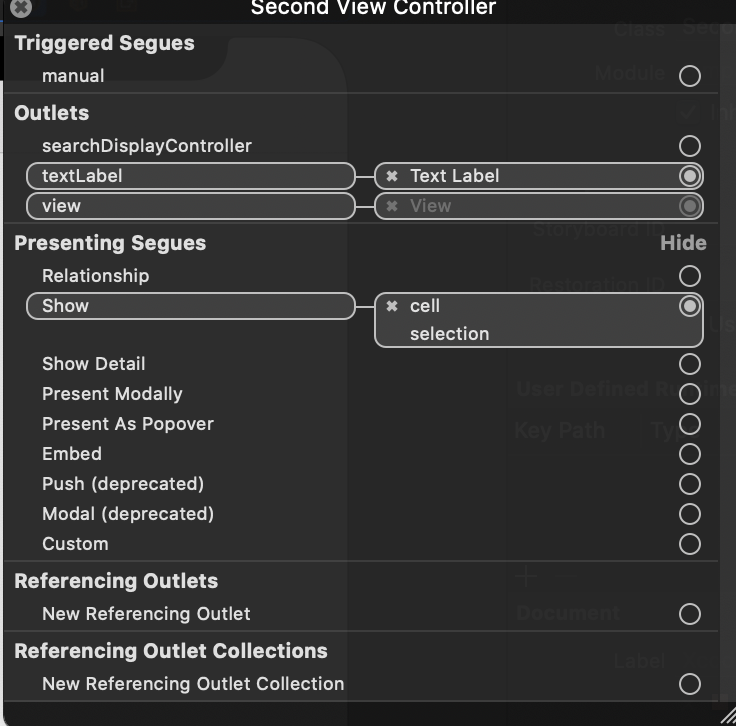Screen dimensions: 736x726
Task: Remove the Text Label connection with its x icon
Action: tap(392, 176)
